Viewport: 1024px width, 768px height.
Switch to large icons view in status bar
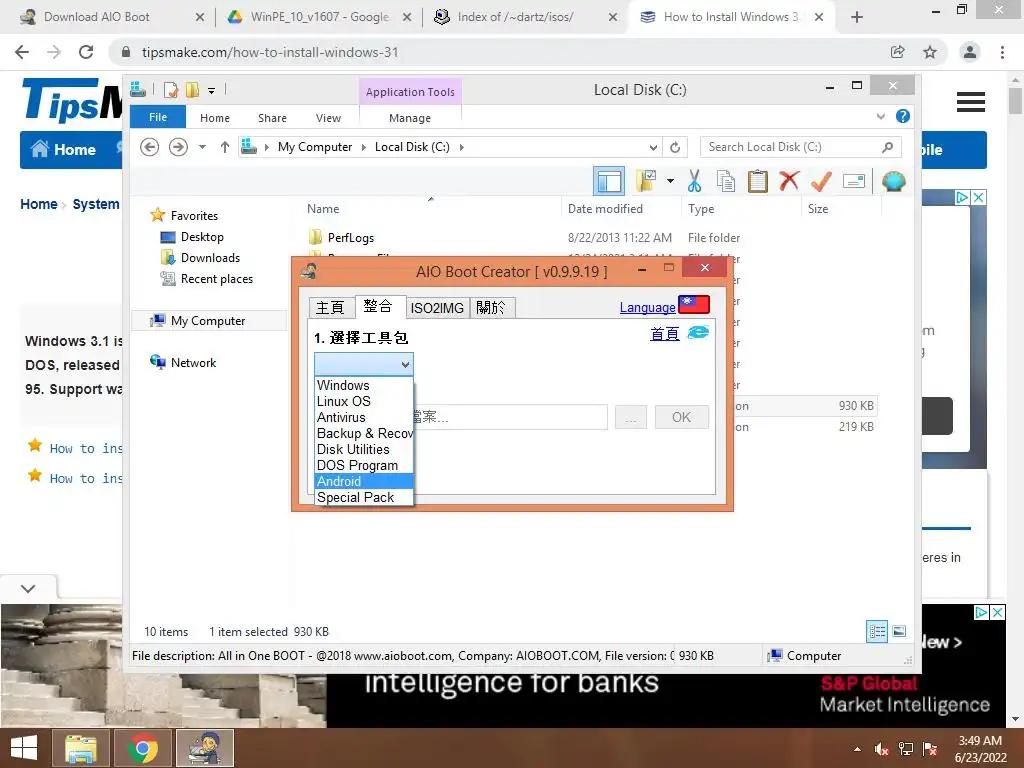tap(899, 631)
